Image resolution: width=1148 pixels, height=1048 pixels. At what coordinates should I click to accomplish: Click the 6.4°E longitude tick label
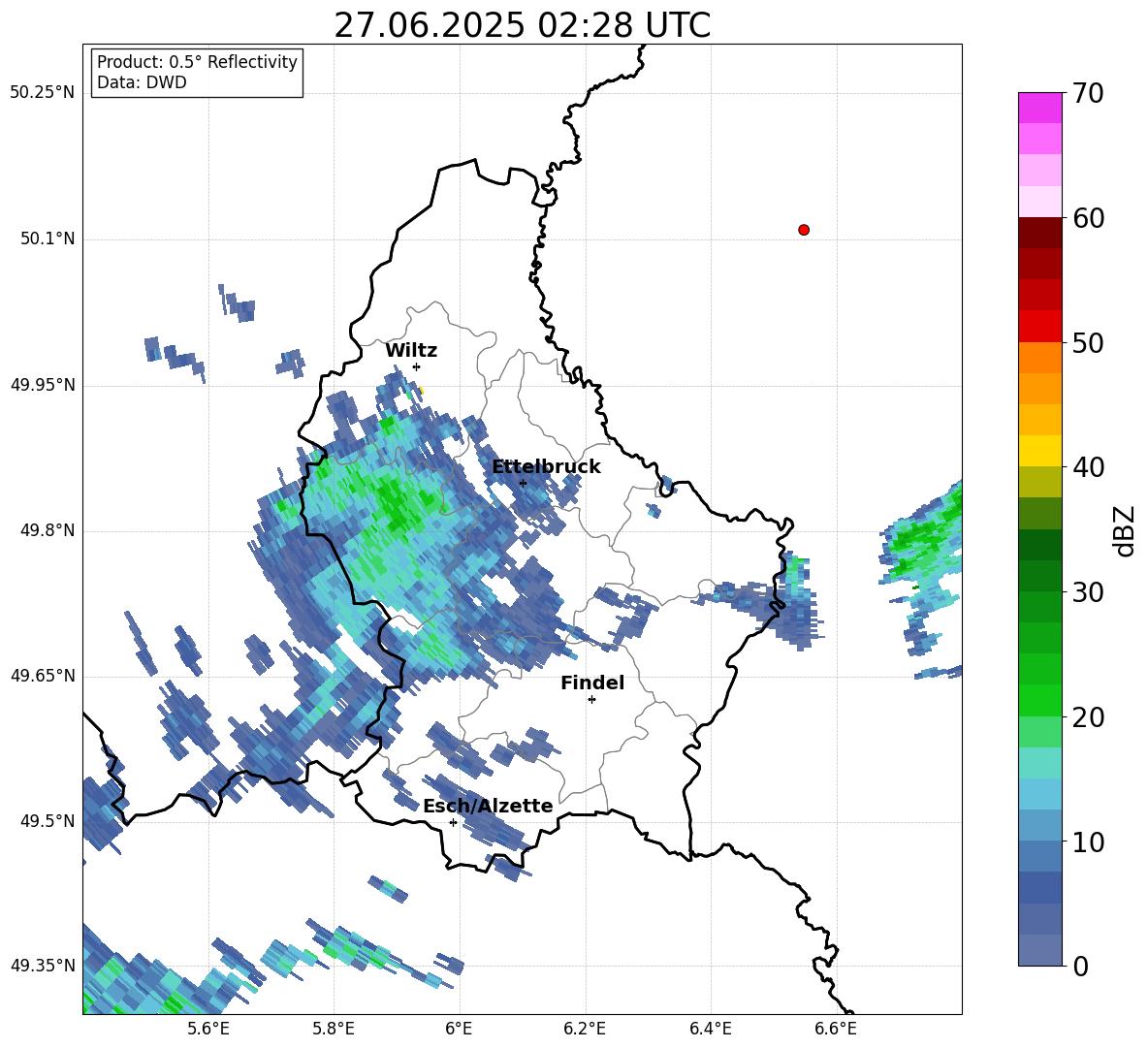(x=710, y=1029)
